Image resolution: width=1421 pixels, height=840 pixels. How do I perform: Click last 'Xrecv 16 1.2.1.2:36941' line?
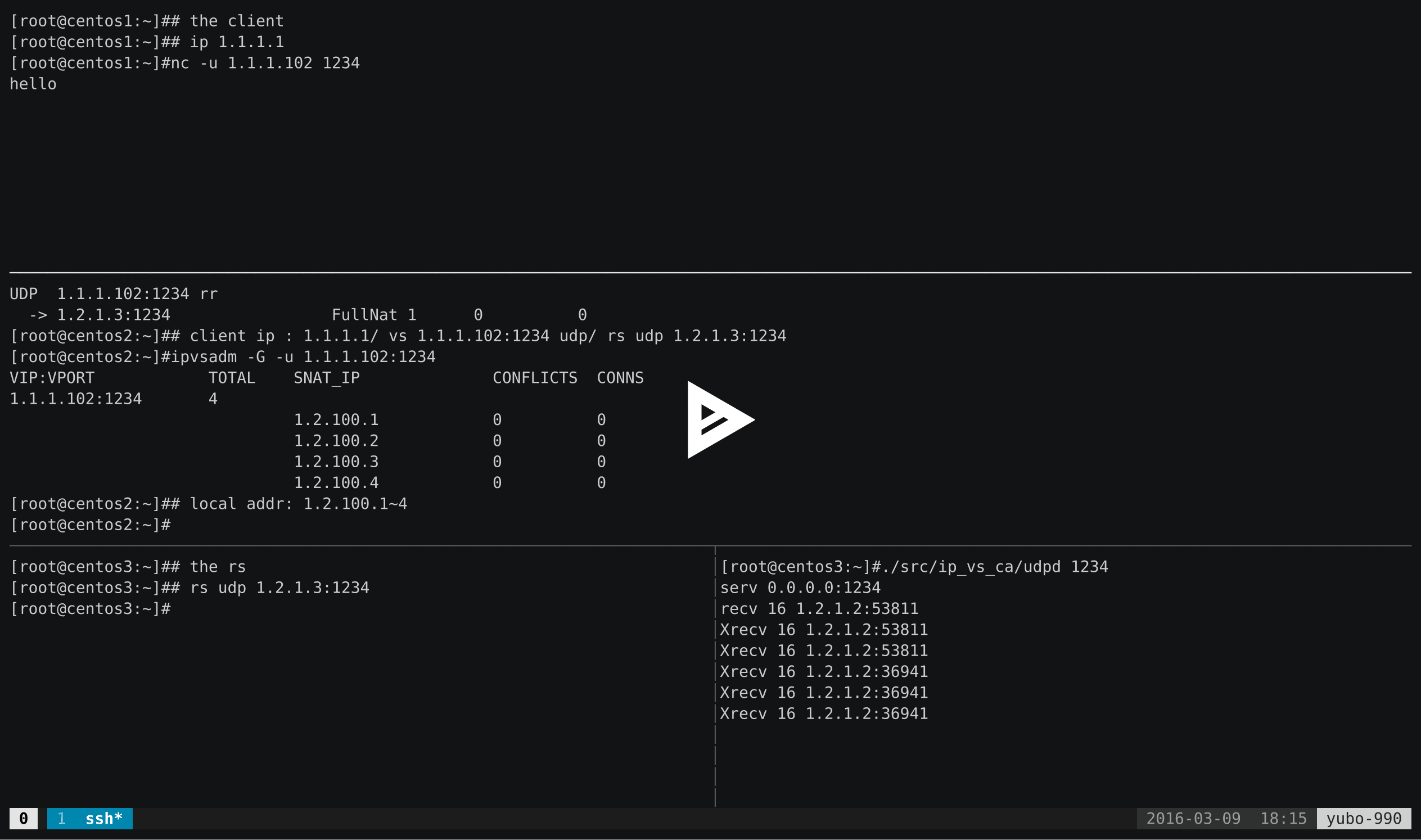pyautogui.click(x=824, y=713)
